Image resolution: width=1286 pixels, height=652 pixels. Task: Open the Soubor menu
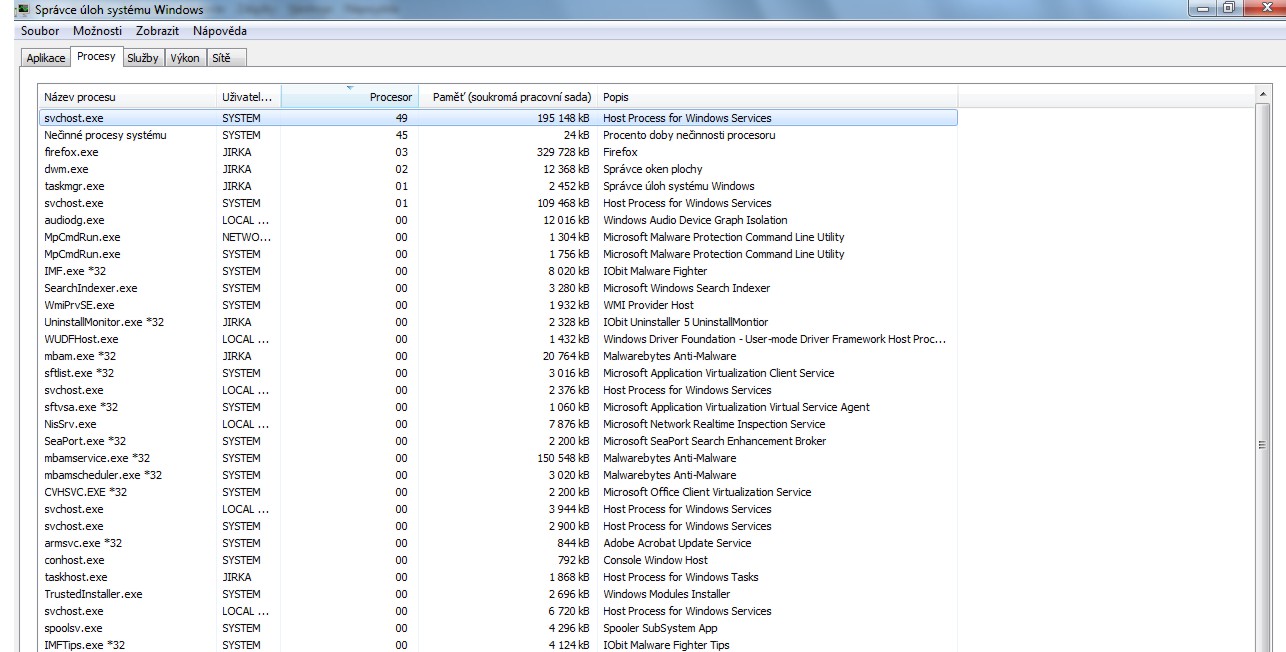[x=41, y=31]
